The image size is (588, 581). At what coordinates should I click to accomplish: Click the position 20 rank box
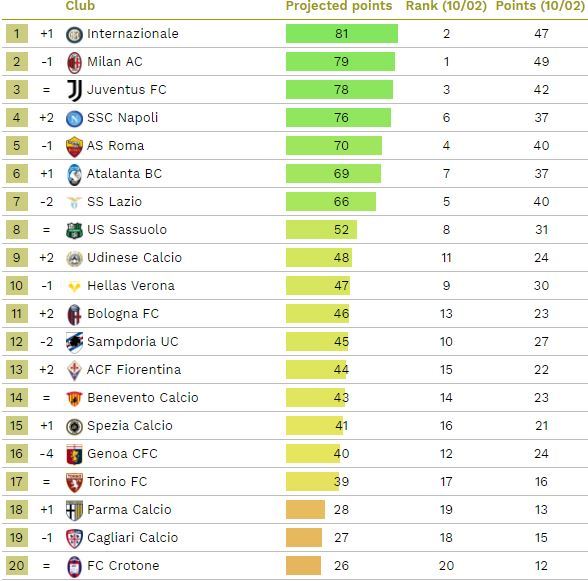[x=17, y=566]
